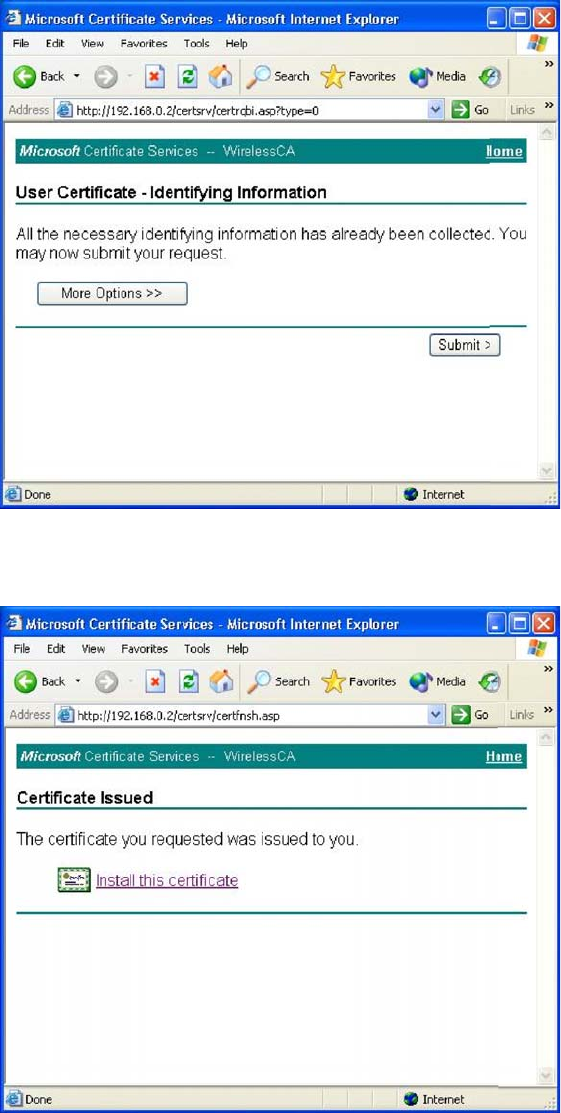The height and width of the screenshot is (1113, 561).
Task: Stop page loading in top browser window
Action: click(154, 77)
